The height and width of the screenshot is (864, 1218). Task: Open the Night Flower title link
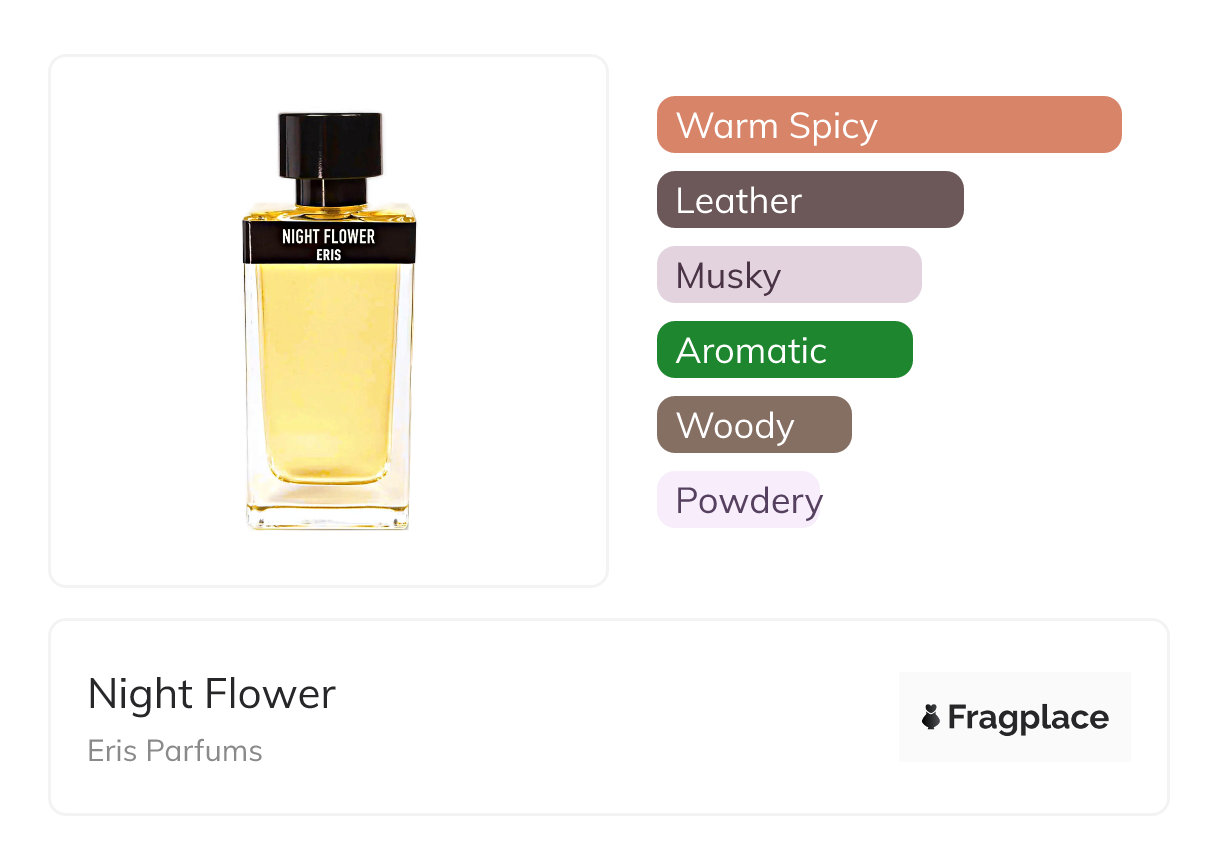[212, 694]
